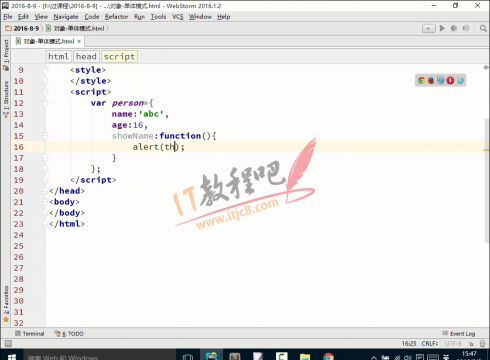Screen dimensions: 490x360
Task: Open the TODO tool window
Action: point(69,334)
